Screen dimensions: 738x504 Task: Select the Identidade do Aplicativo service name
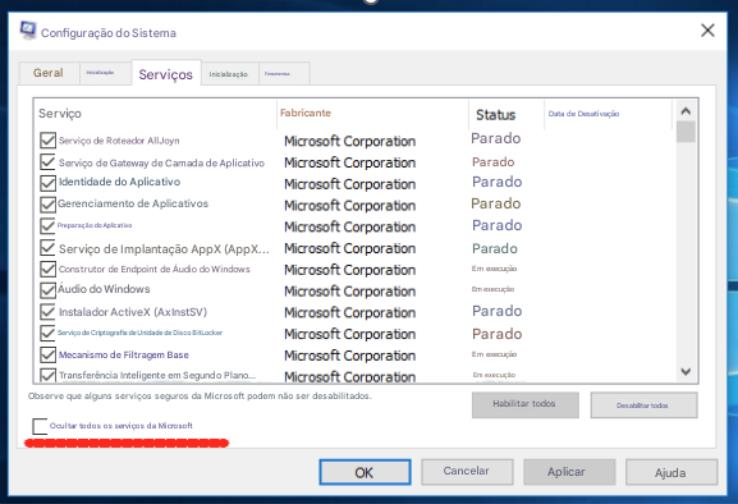[x=120, y=182]
